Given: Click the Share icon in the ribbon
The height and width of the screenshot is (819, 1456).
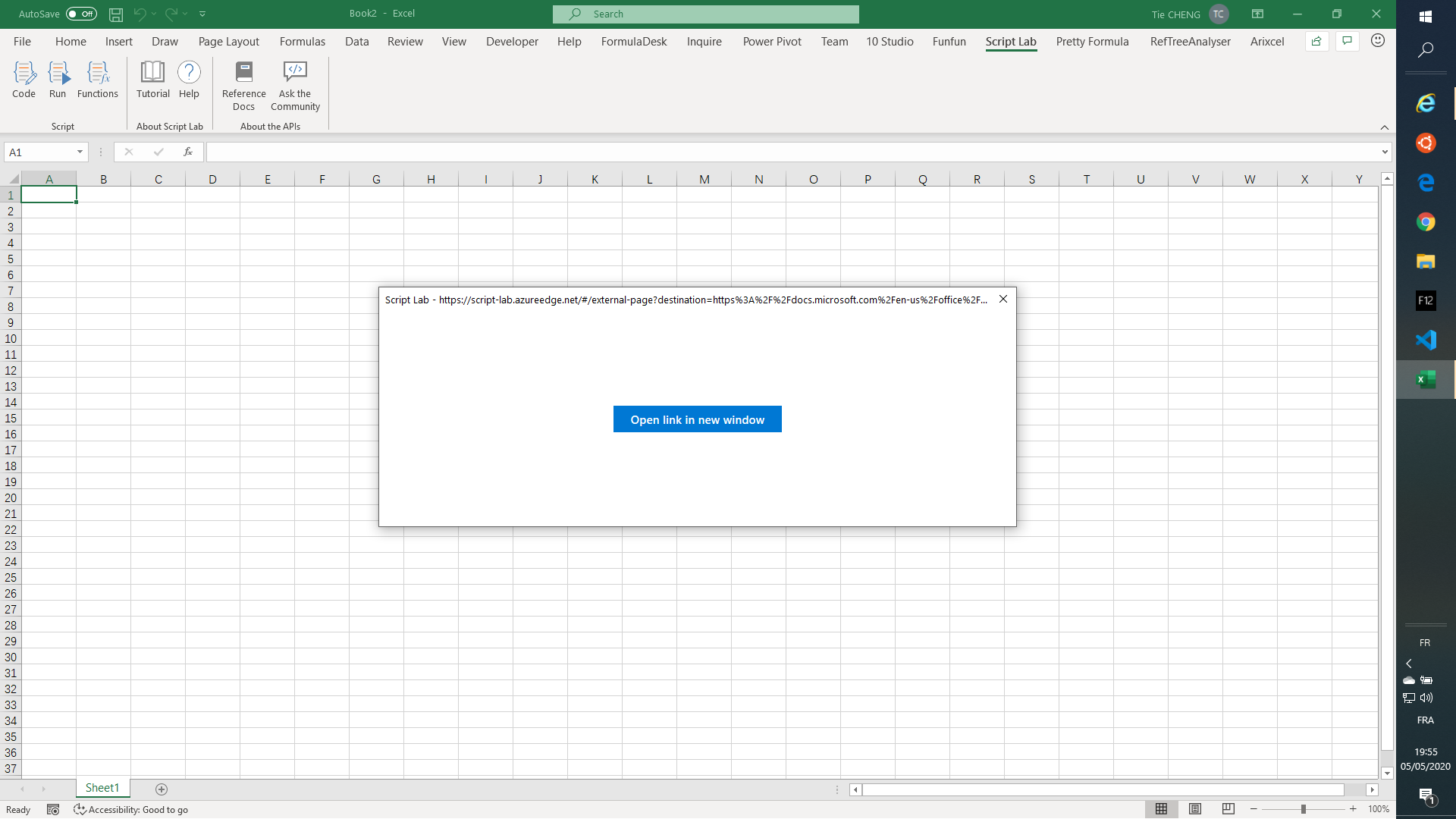Looking at the screenshot, I should click(1316, 42).
